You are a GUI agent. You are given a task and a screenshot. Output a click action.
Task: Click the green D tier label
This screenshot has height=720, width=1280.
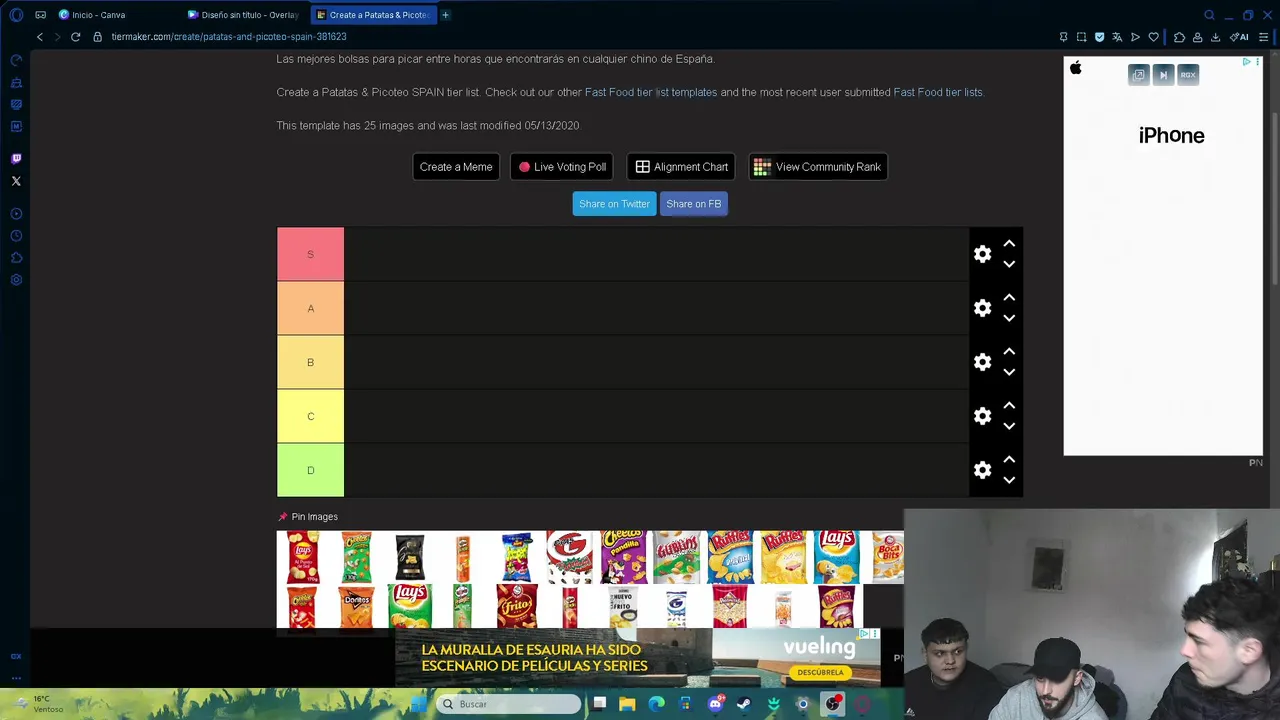(x=310, y=470)
